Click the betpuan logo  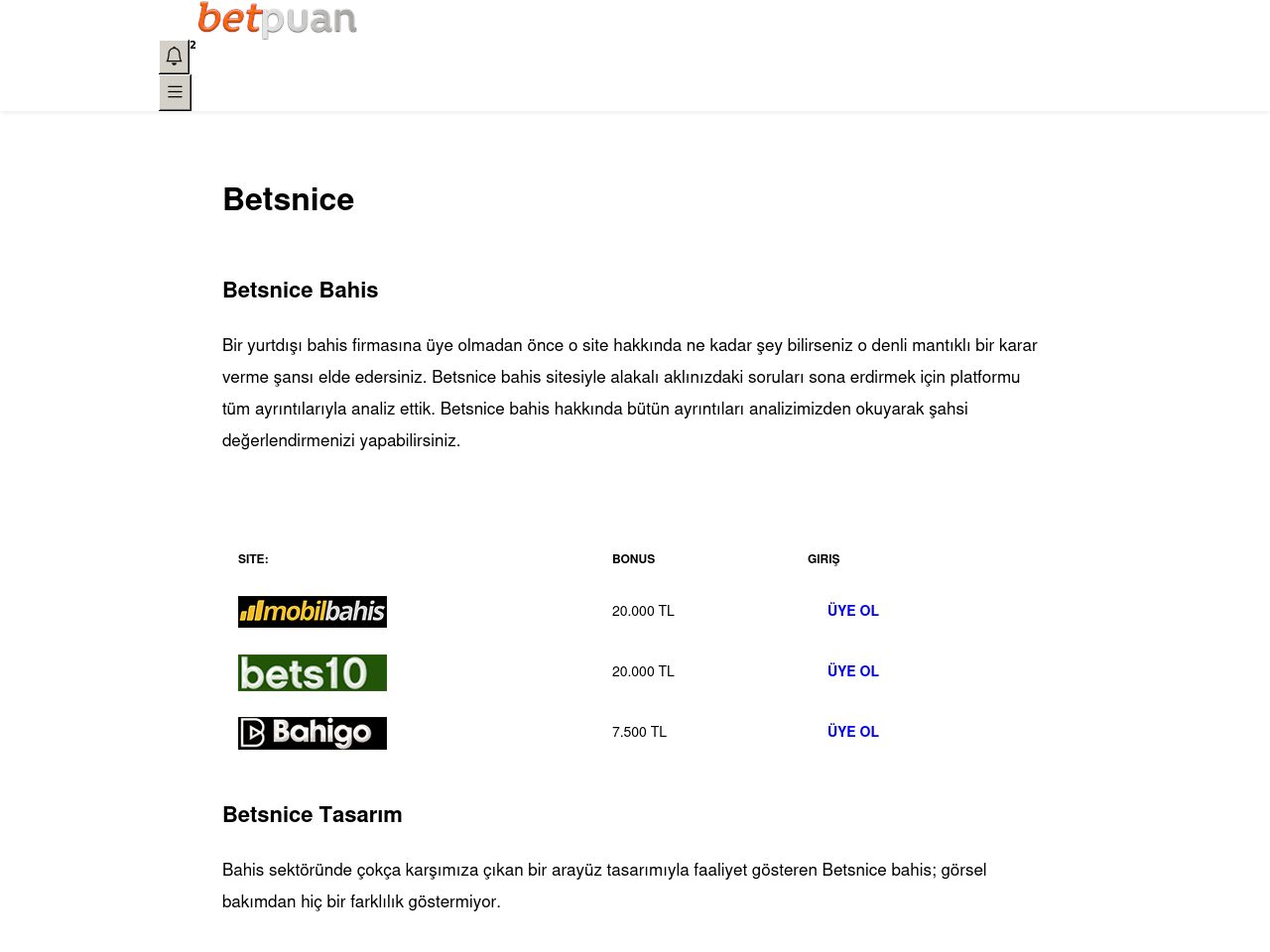(277, 20)
